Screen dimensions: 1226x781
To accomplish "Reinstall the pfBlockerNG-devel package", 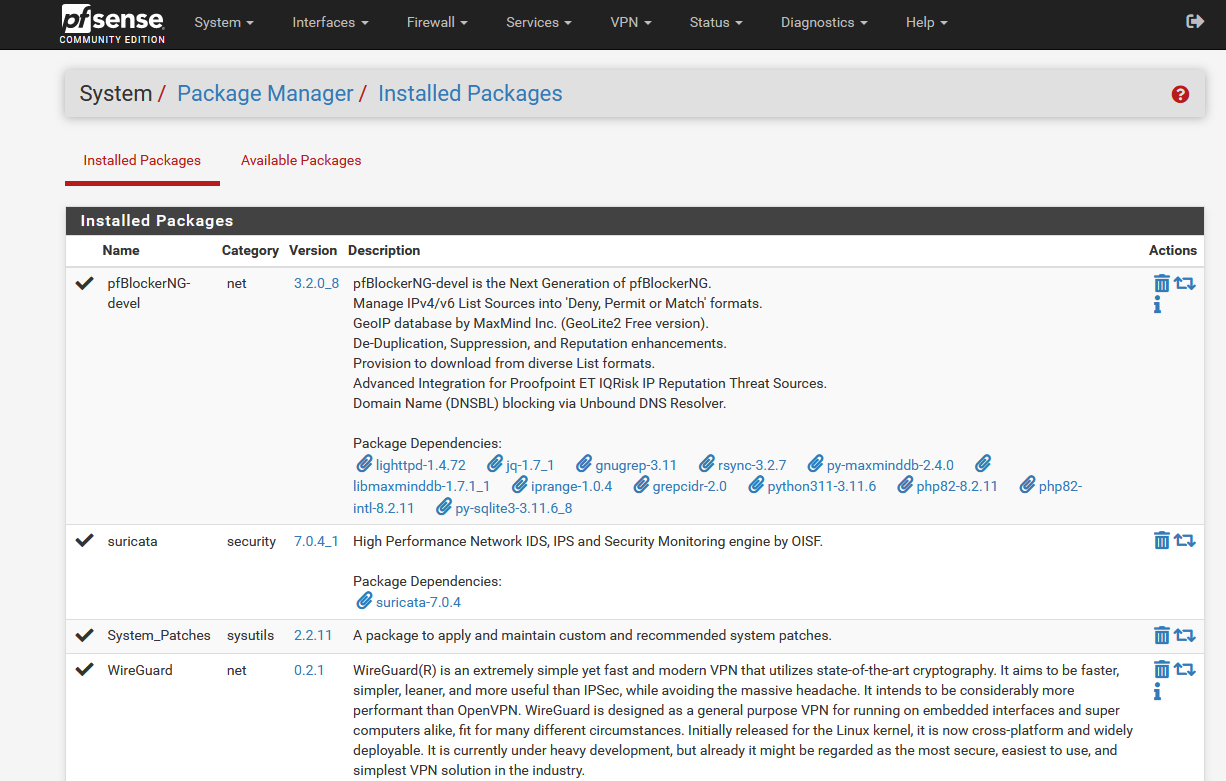I will (x=1185, y=283).
